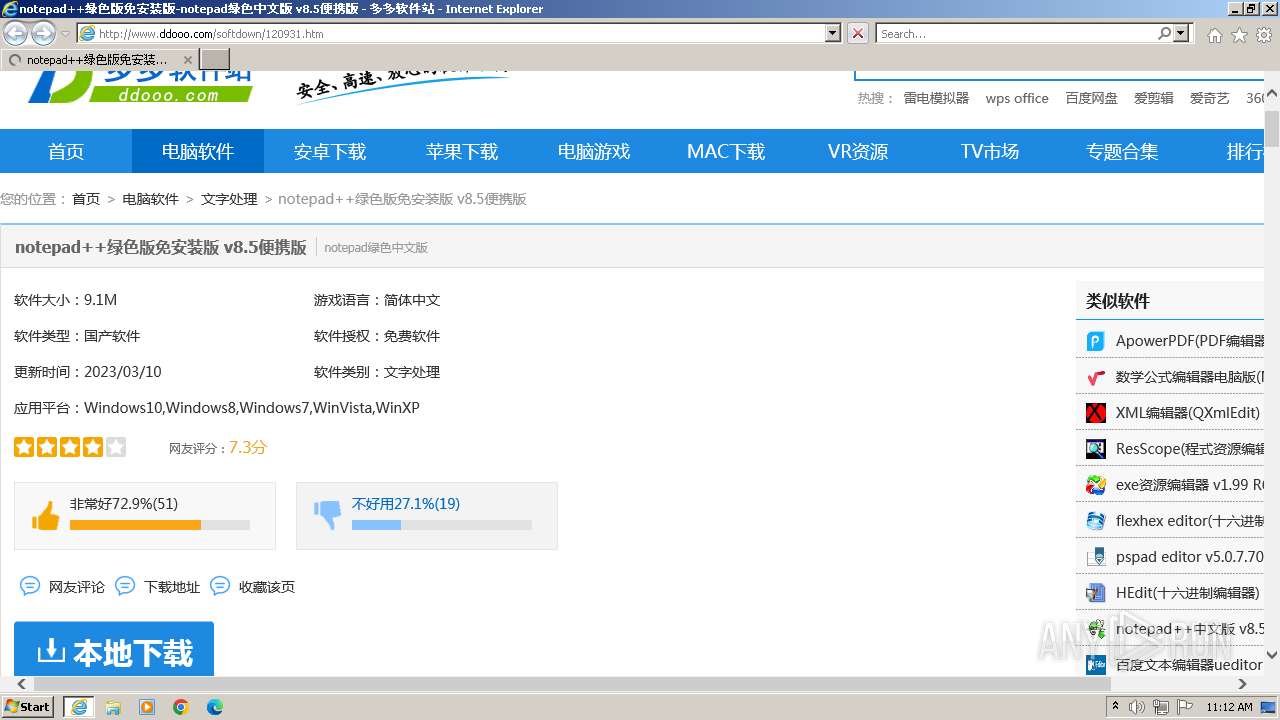Click the IE forward arrow button
This screenshot has height=720, width=1280.
coord(43,33)
